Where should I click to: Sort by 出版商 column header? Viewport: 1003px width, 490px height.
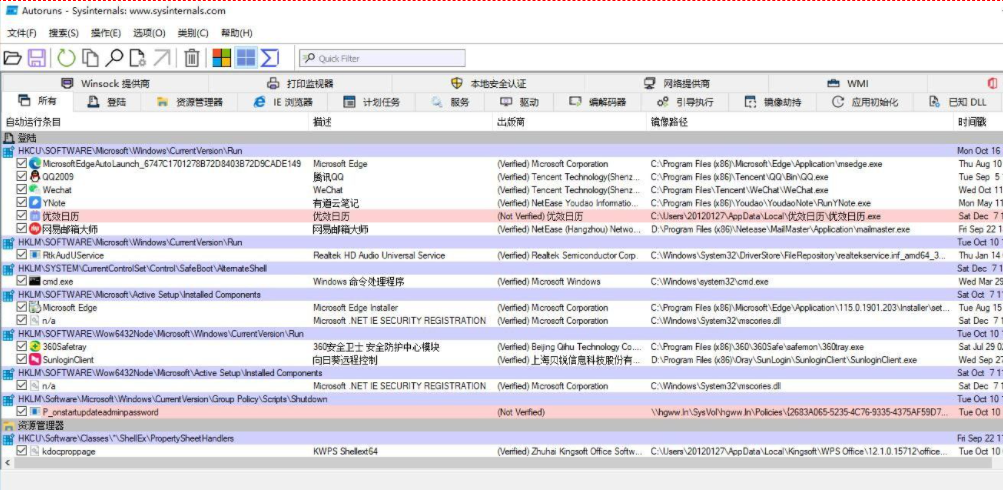click(x=569, y=122)
